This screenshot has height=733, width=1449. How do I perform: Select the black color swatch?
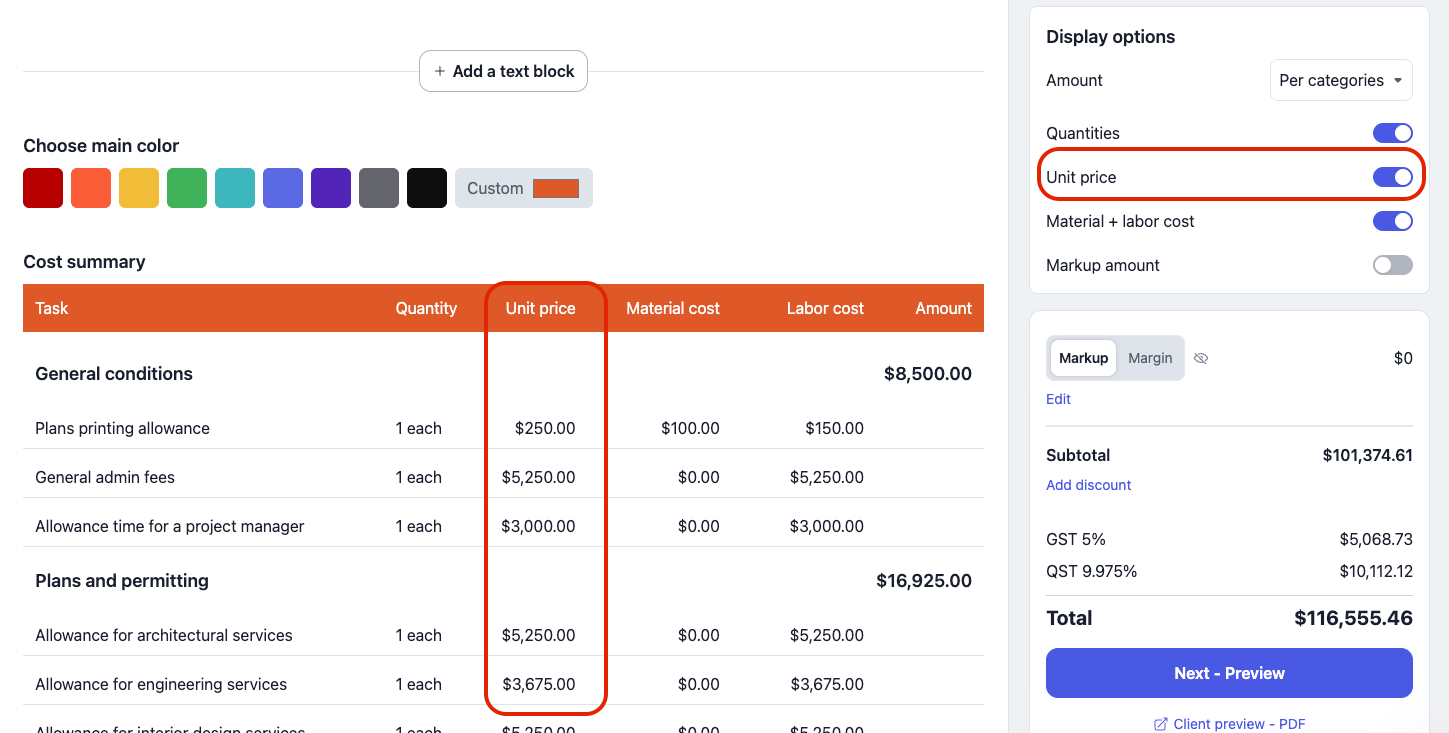[427, 188]
